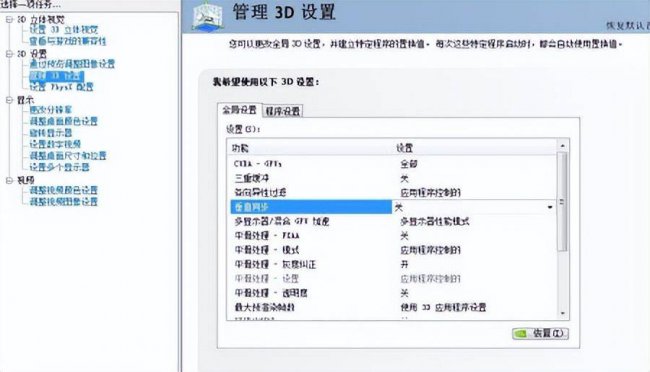Viewport: 650px width, 372px height.
Task: Collapse the 3D 设置 tree node
Action: (x=10, y=53)
